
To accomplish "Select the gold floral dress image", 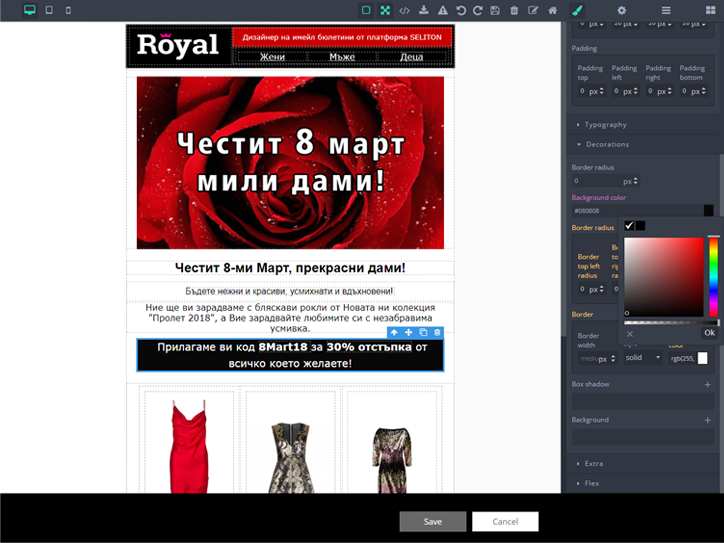I will pos(290,457).
